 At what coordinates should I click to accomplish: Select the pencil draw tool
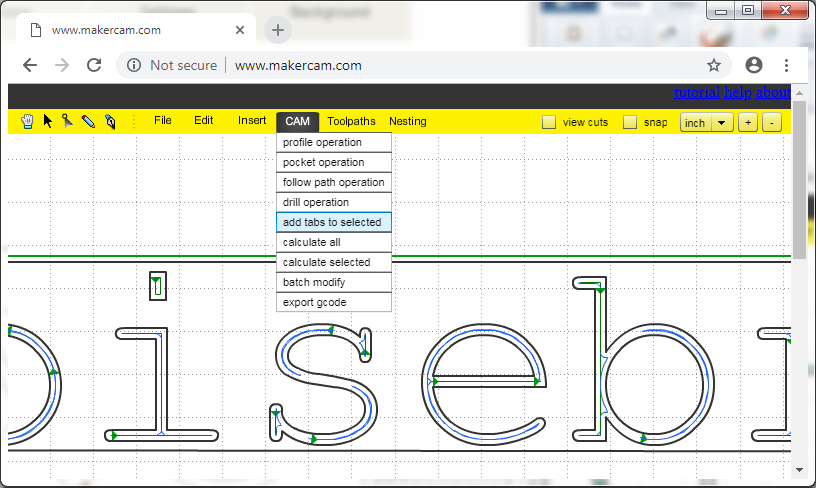(88, 121)
